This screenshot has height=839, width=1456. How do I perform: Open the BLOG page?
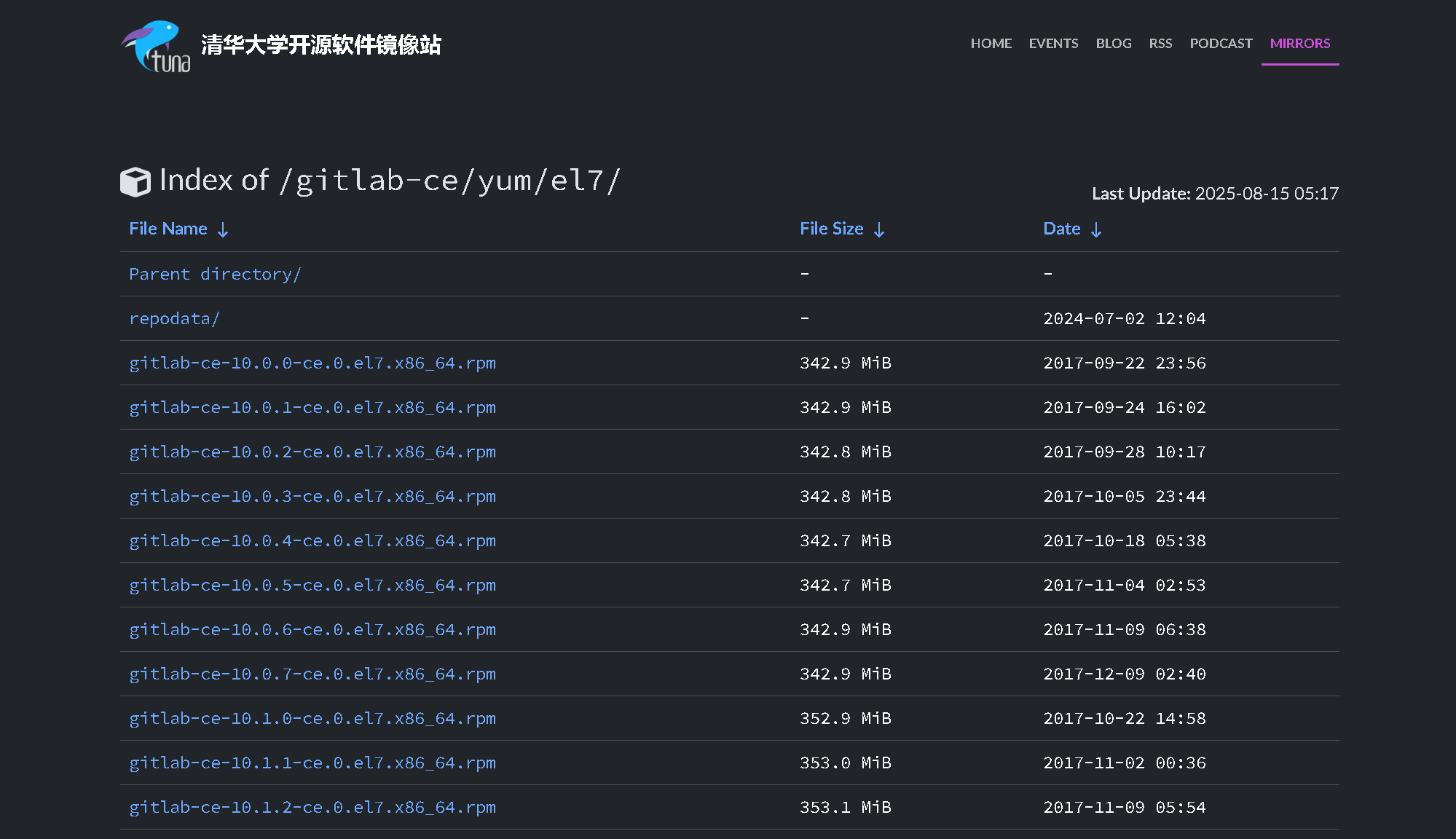[1113, 43]
